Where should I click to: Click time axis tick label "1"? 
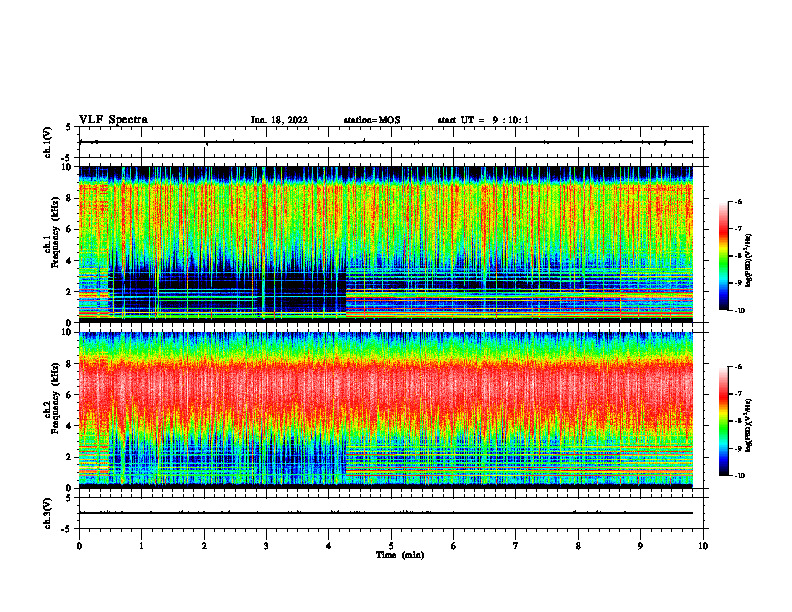[x=141, y=546]
